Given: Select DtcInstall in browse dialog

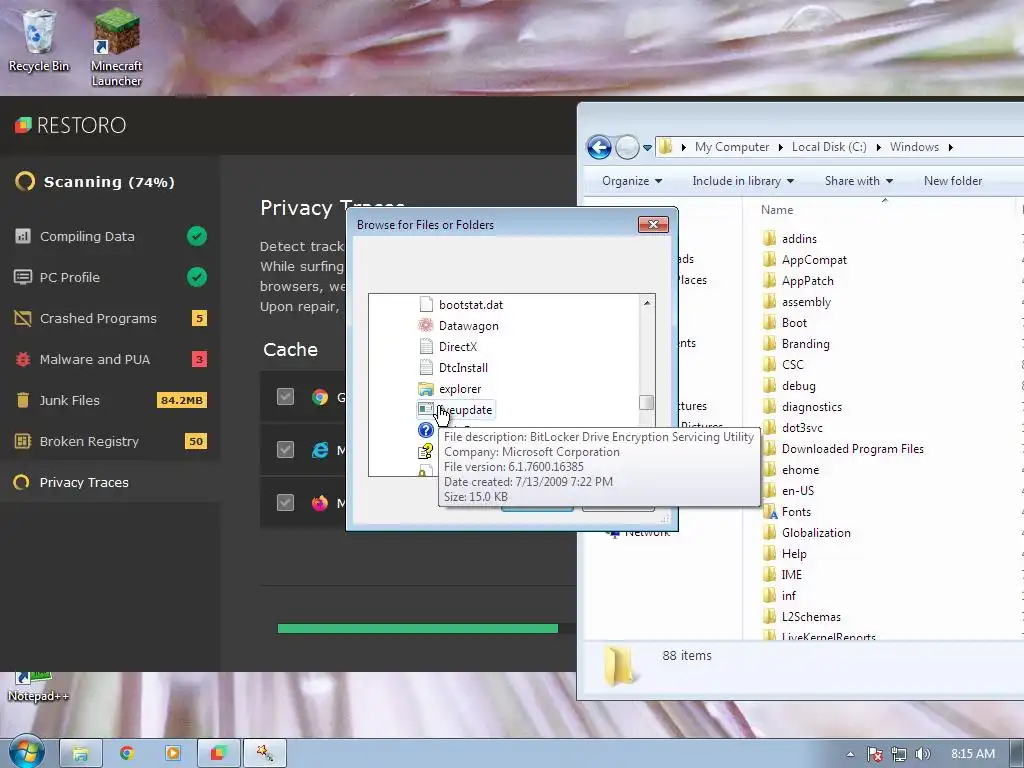Looking at the screenshot, I should tap(453, 367).
